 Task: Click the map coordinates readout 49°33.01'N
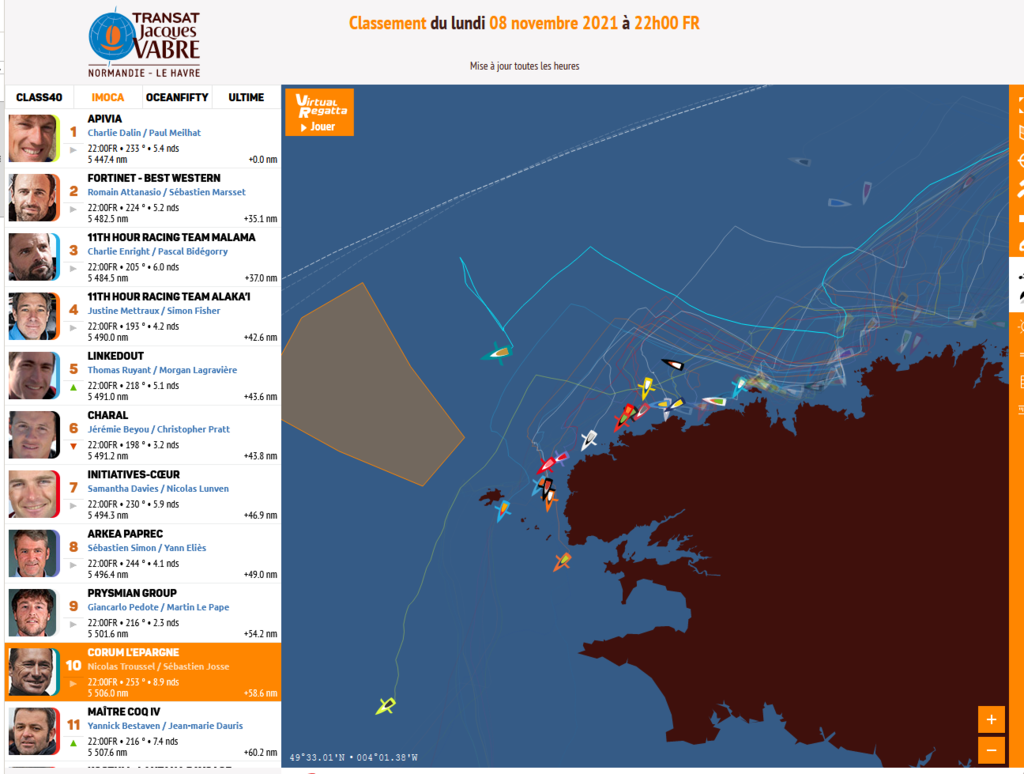(x=354, y=758)
